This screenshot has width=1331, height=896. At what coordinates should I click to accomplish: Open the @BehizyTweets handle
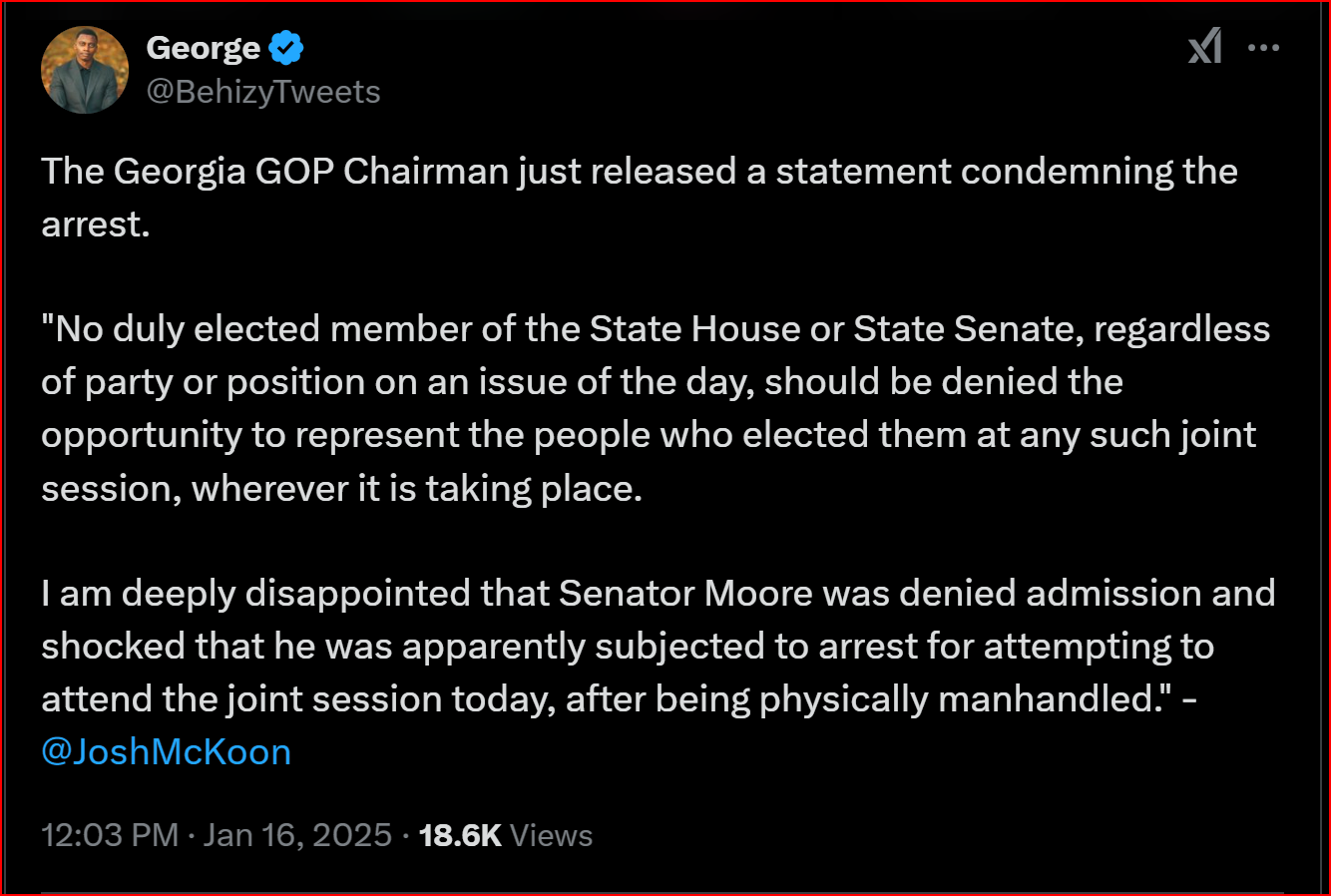(x=263, y=92)
